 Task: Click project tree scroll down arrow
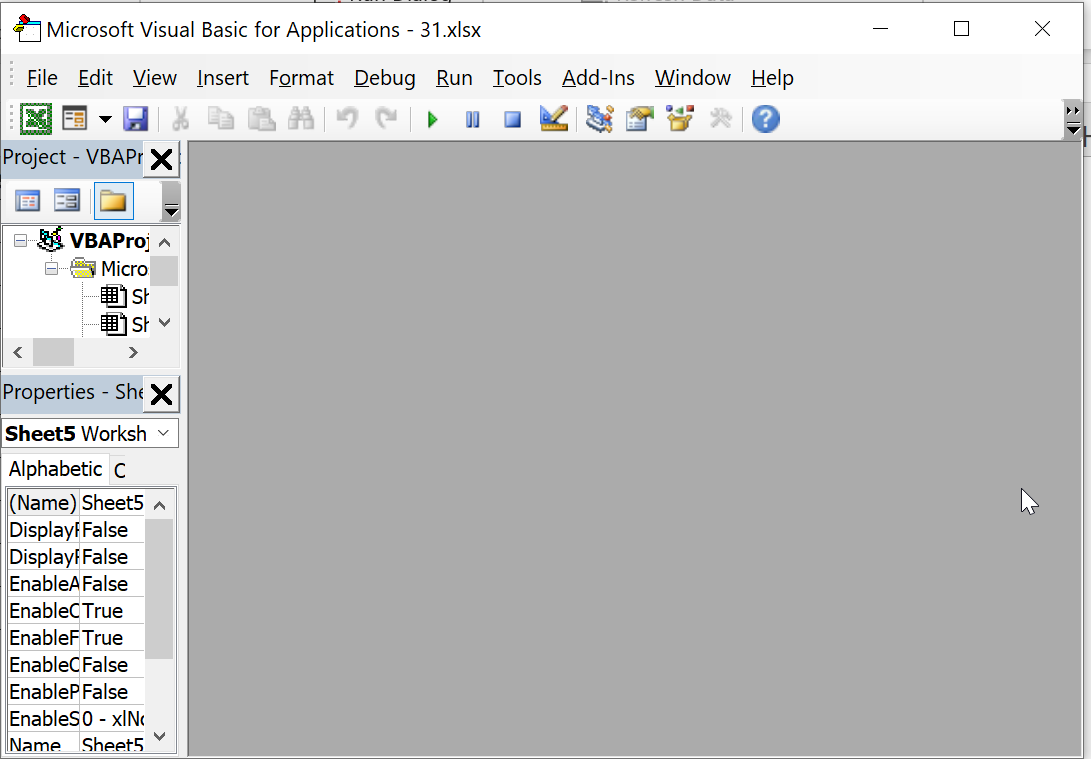pos(165,323)
